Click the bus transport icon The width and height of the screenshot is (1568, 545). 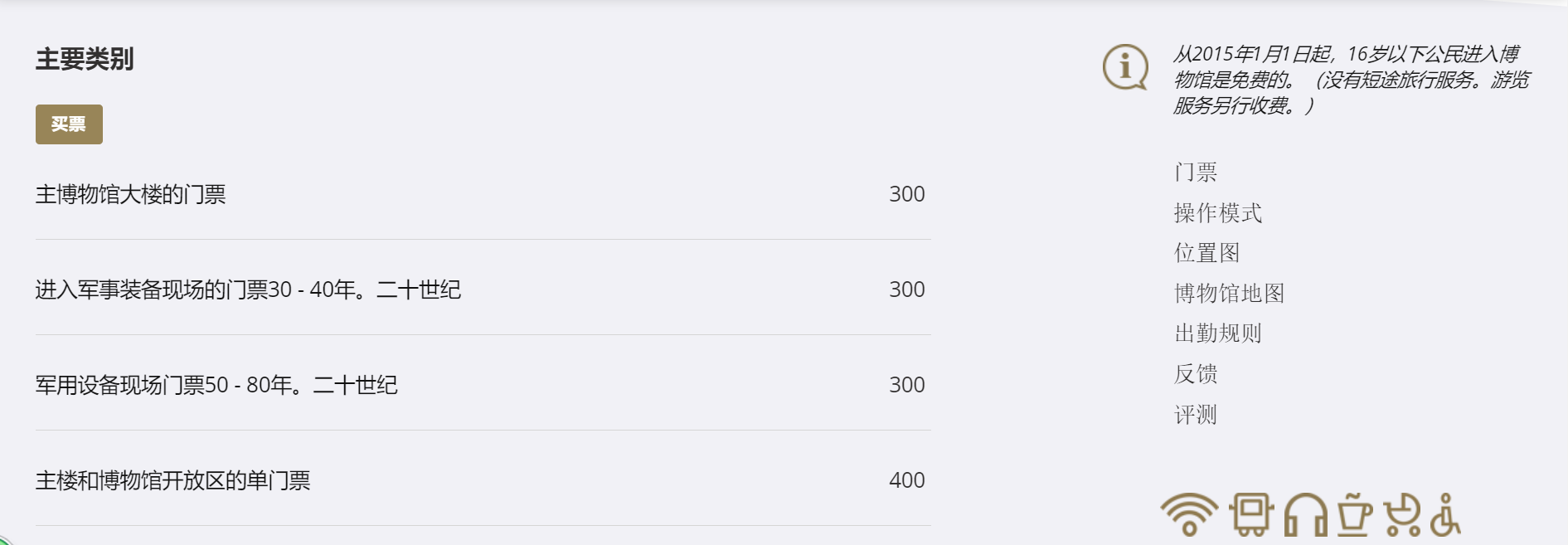click(1250, 514)
